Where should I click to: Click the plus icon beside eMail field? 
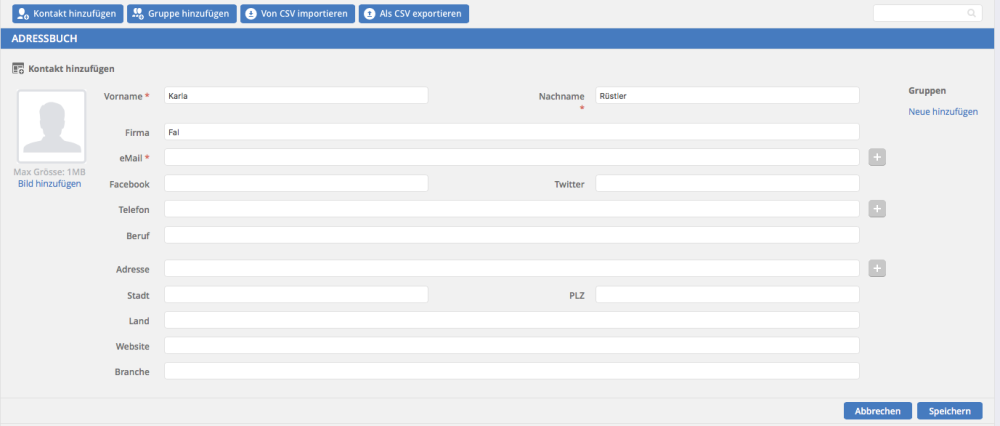point(878,156)
